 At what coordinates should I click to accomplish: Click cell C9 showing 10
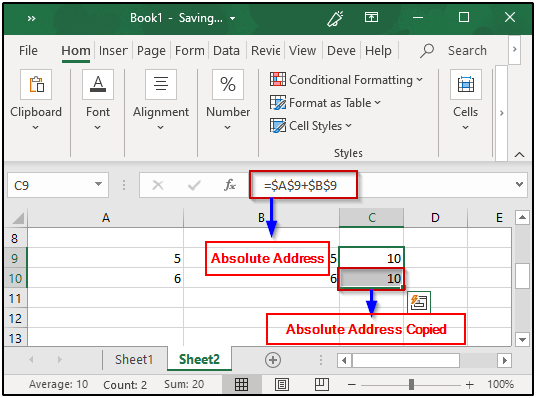[x=372, y=258]
